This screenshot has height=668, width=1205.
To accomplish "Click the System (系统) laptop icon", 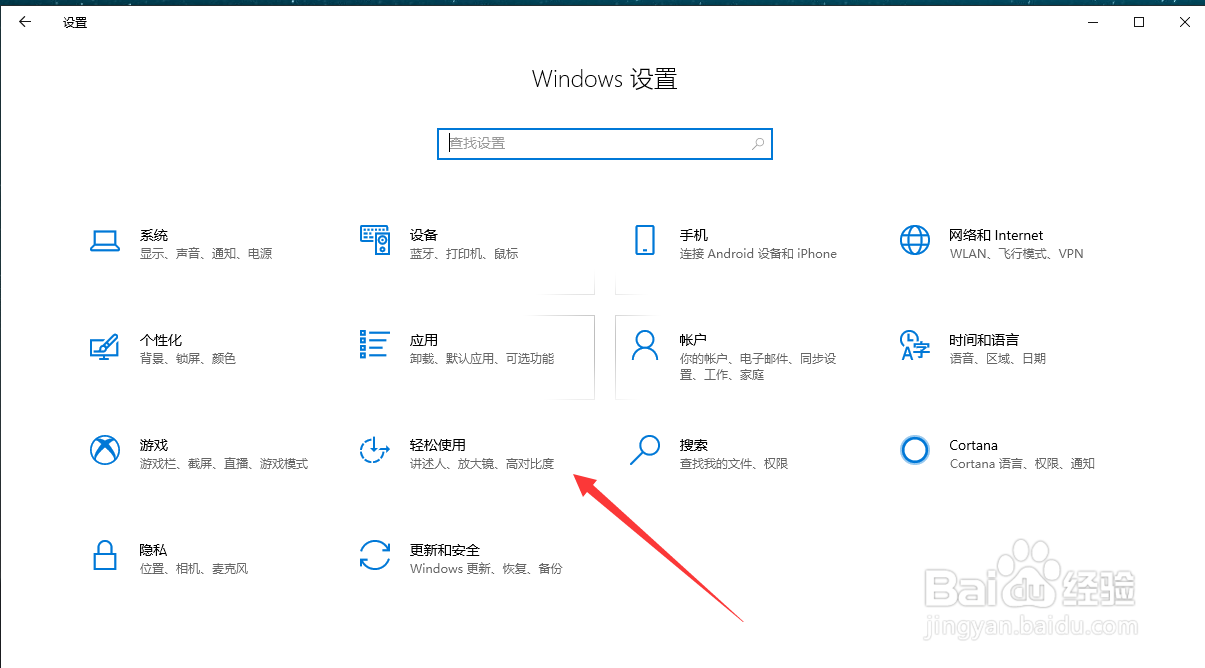I will pyautogui.click(x=105, y=240).
